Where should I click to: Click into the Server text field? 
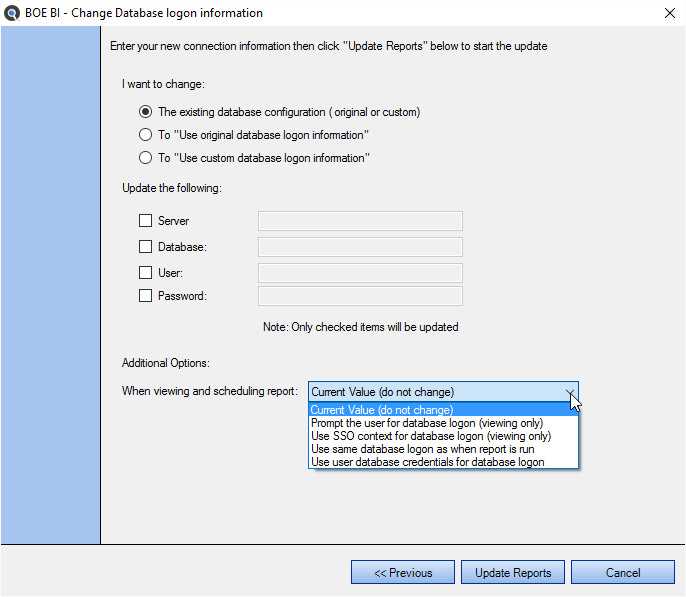[x=360, y=221]
